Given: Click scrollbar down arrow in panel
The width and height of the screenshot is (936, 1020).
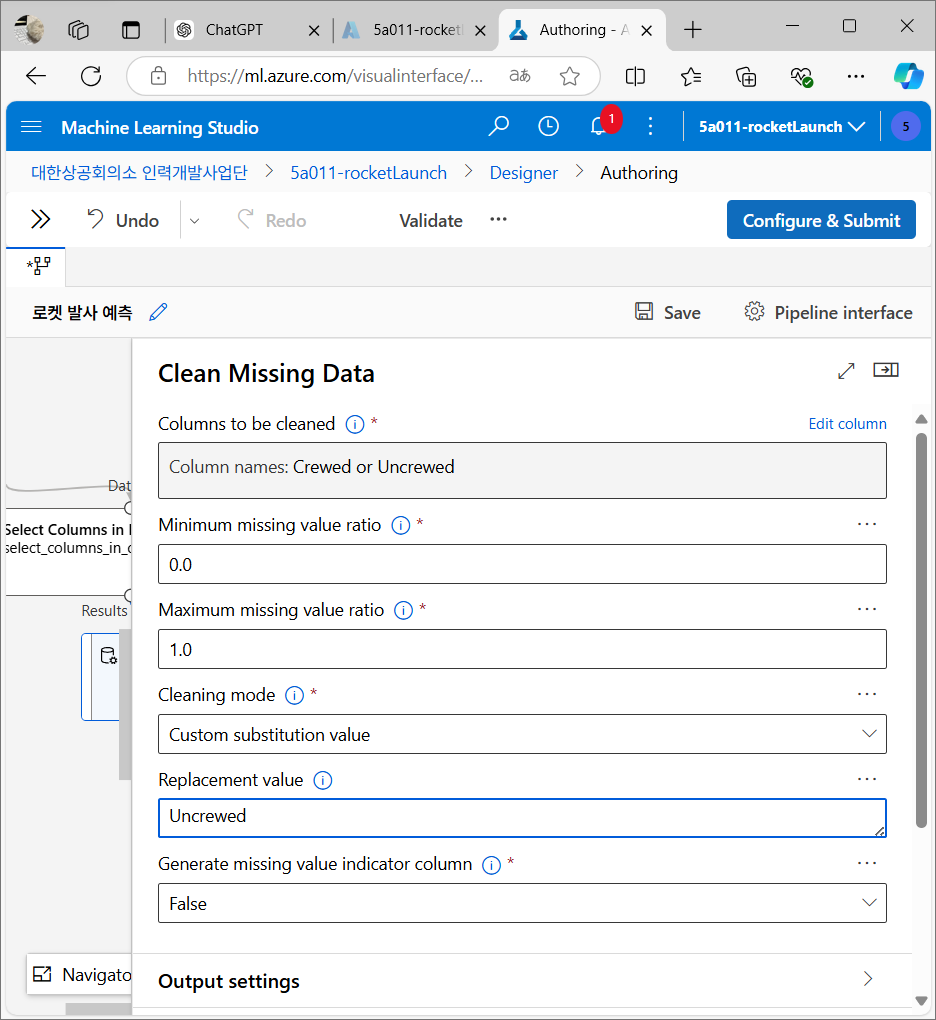Looking at the screenshot, I should tap(920, 1000).
